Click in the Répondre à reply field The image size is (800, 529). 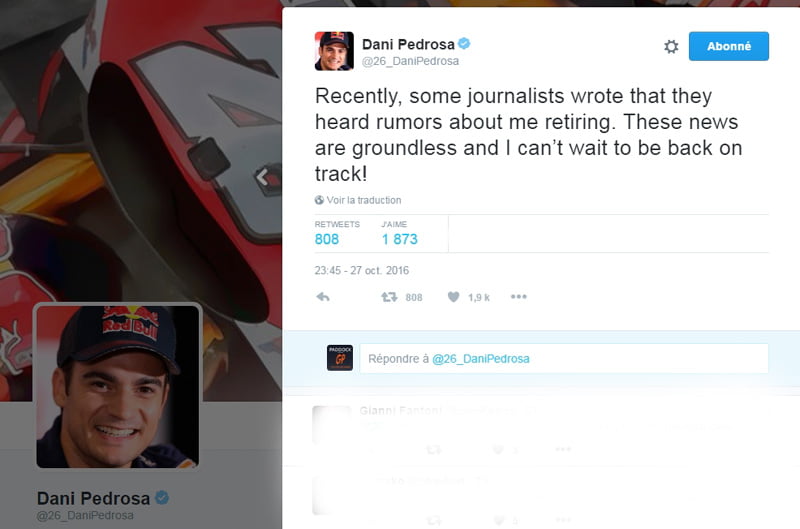564,359
